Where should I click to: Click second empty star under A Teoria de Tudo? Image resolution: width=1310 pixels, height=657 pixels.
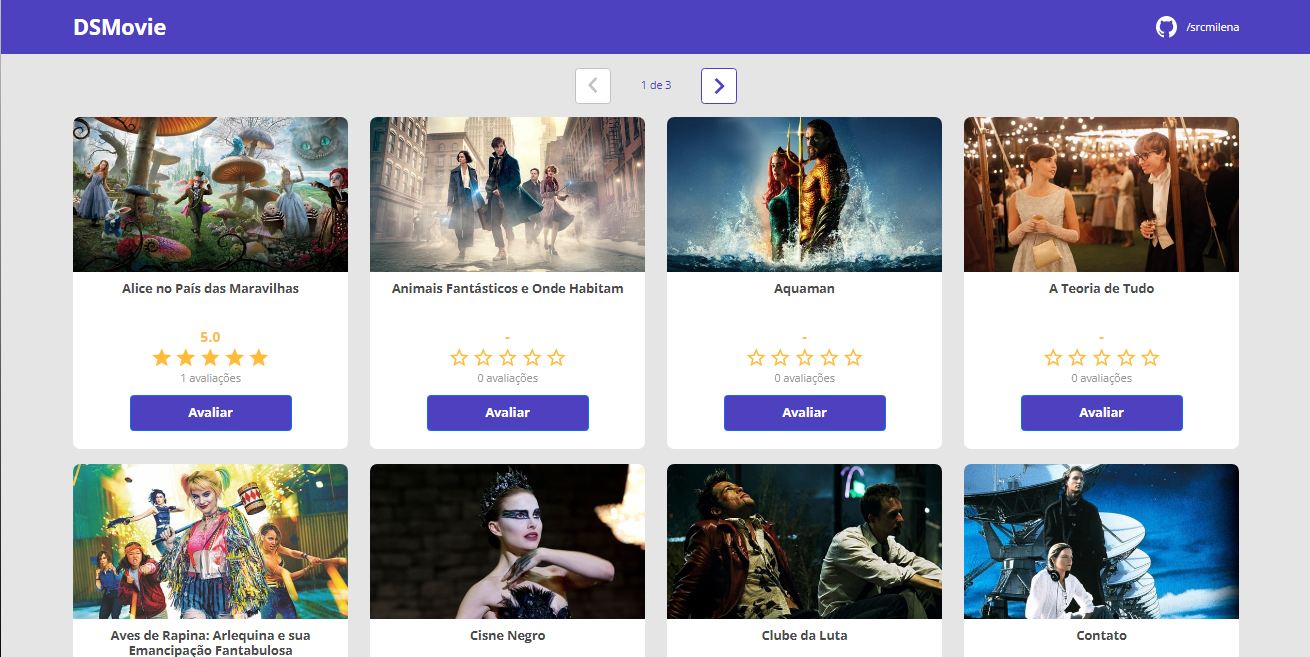point(1077,358)
